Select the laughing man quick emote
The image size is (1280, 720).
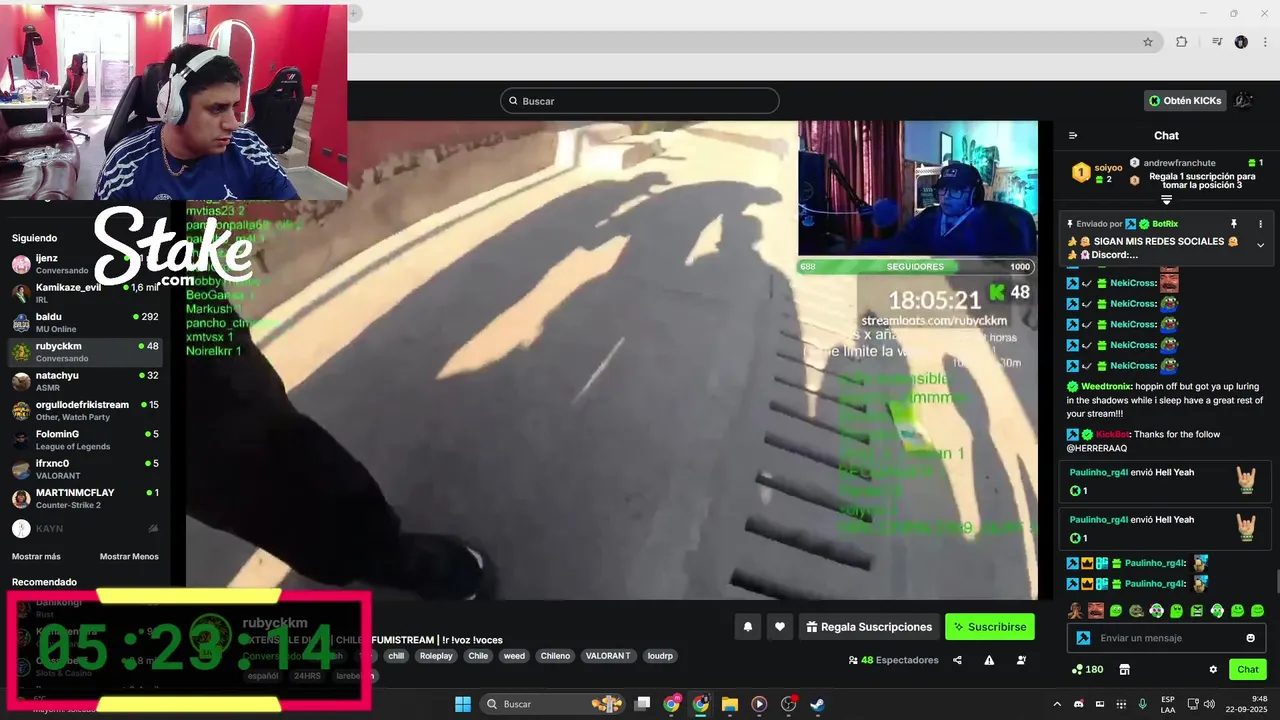click(1096, 610)
